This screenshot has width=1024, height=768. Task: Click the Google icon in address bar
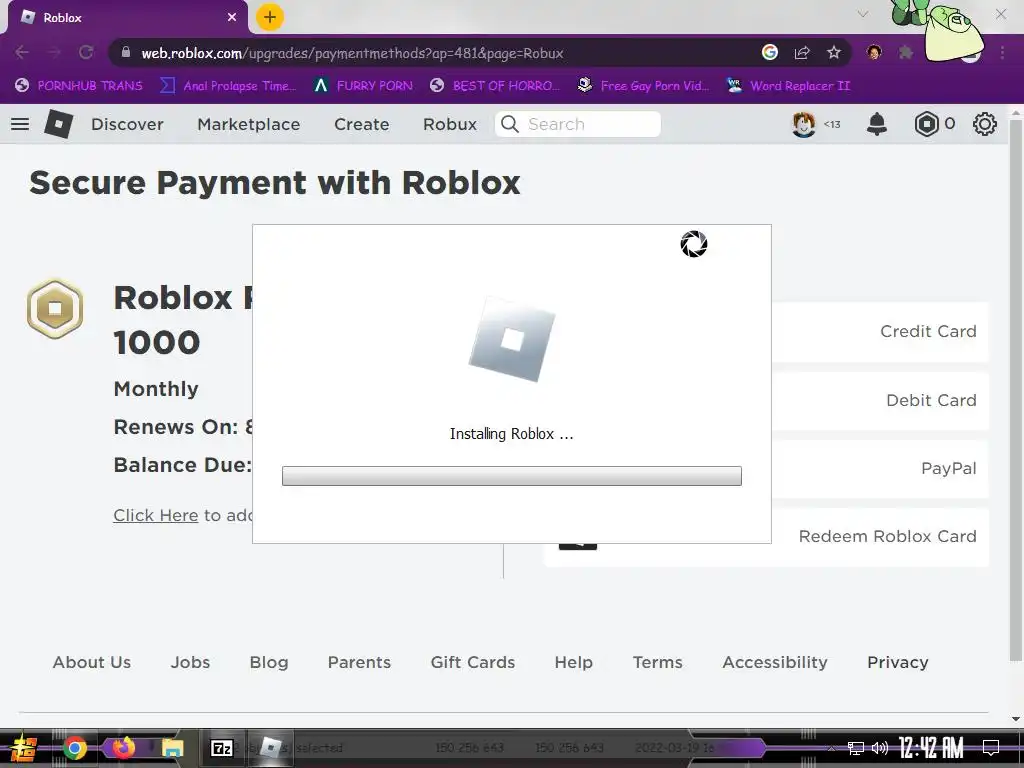(x=770, y=52)
